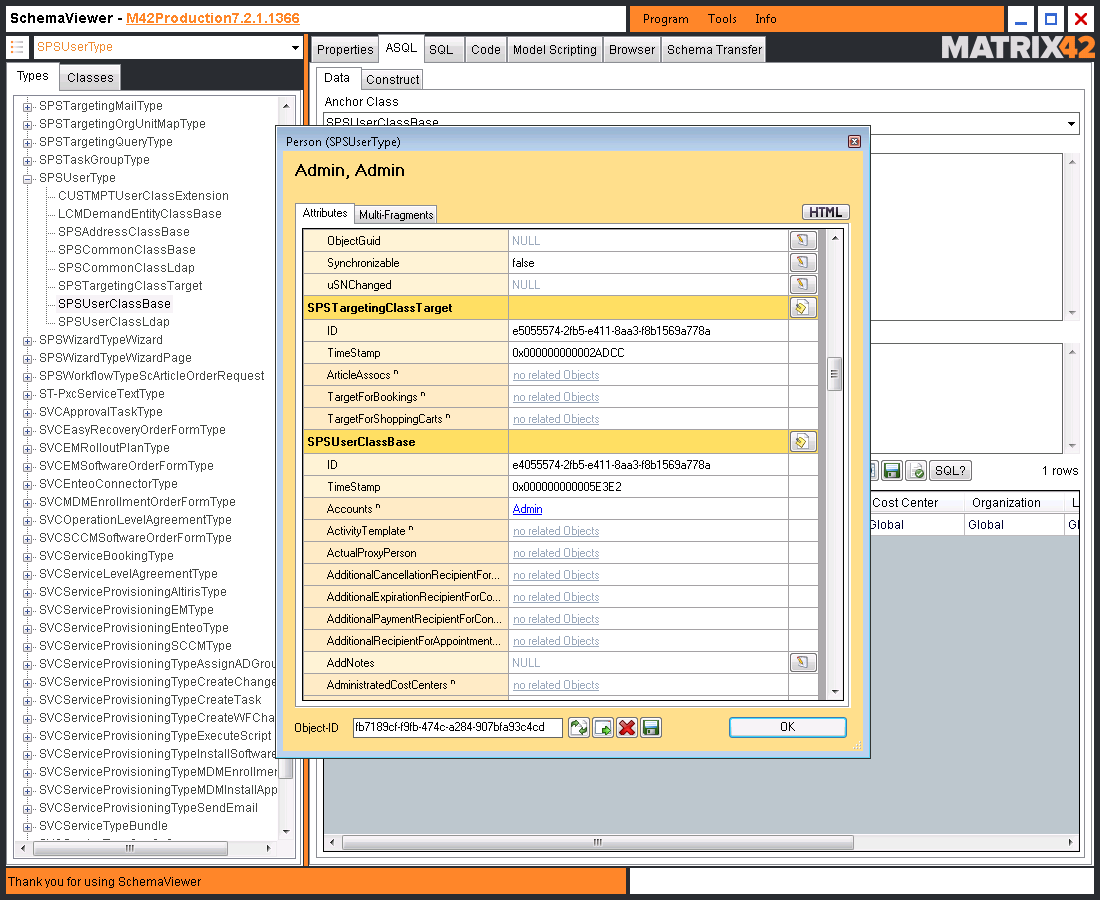Image resolution: width=1100 pixels, height=900 pixels.
Task: Click the edit icon for uSNChanged row
Action: pos(803,284)
